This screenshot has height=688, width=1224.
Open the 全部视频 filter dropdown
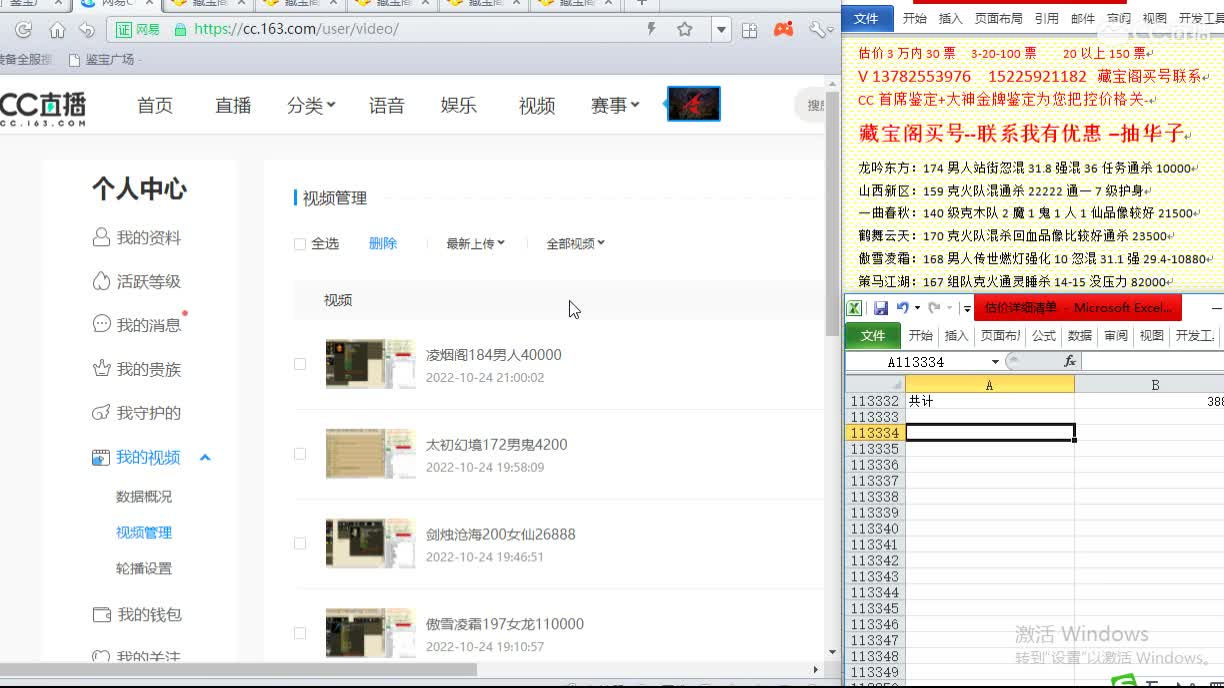click(x=575, y=243)
